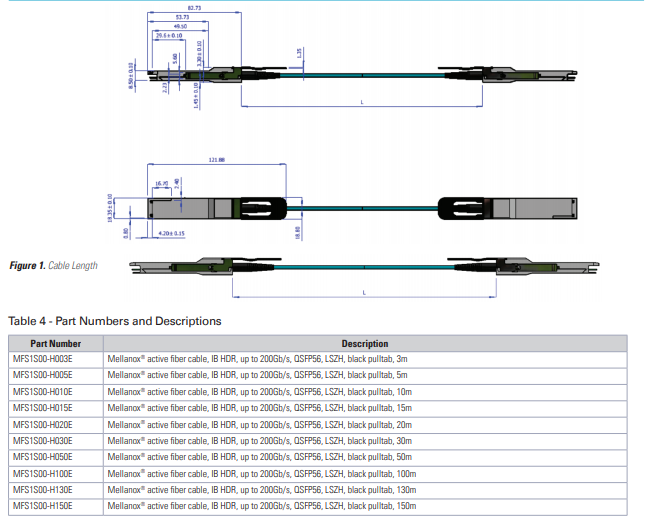Click the 18.83 dimension label
This screenshot has width=653, height=526.
[x=298, y=232]
